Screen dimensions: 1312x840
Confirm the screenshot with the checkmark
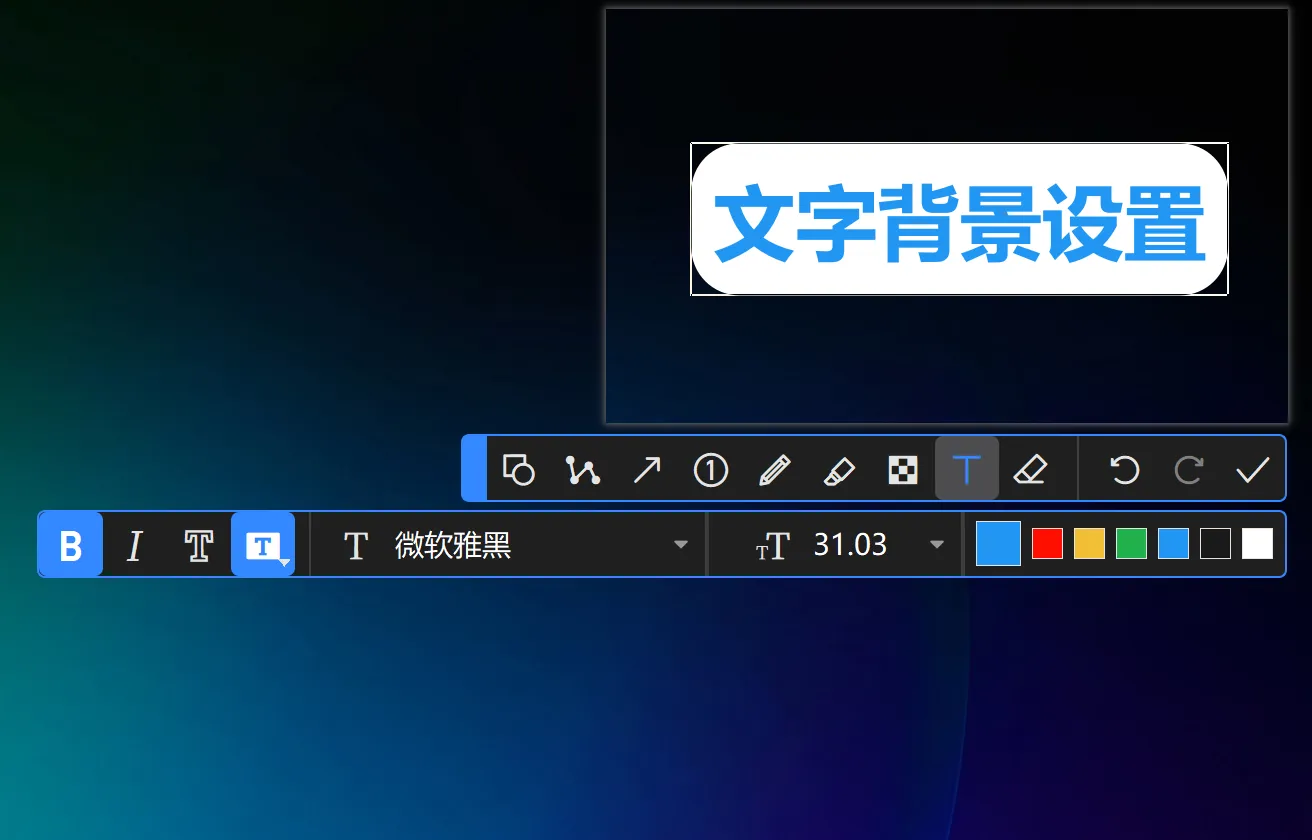coord(1253,469)
